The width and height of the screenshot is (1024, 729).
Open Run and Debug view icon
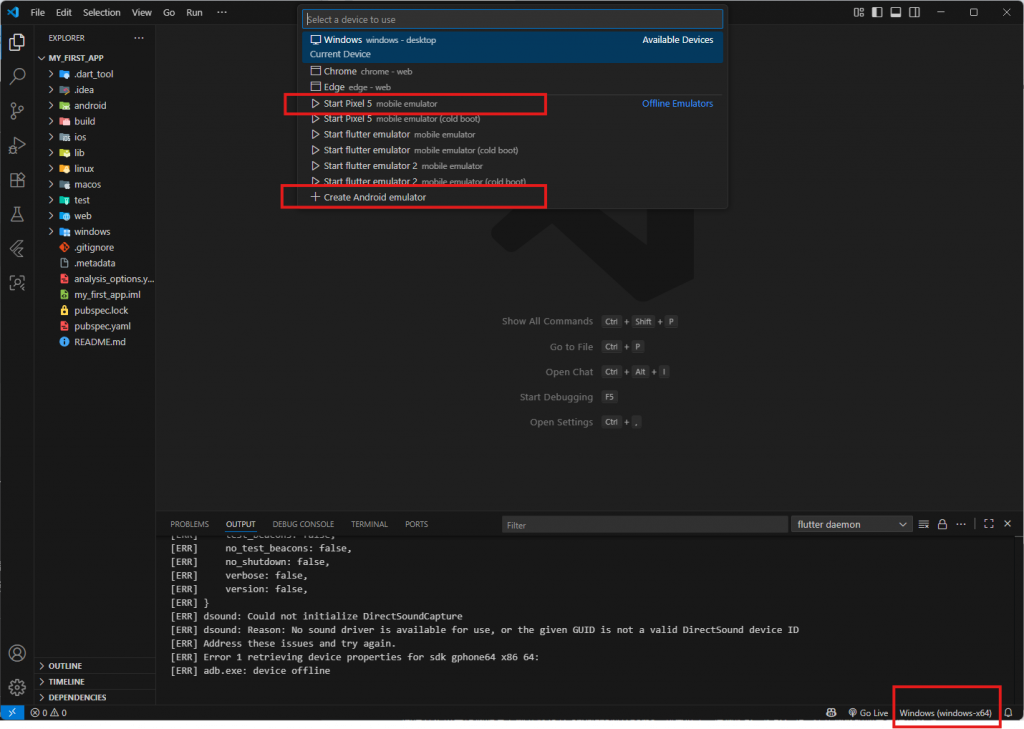pos(18,145)
